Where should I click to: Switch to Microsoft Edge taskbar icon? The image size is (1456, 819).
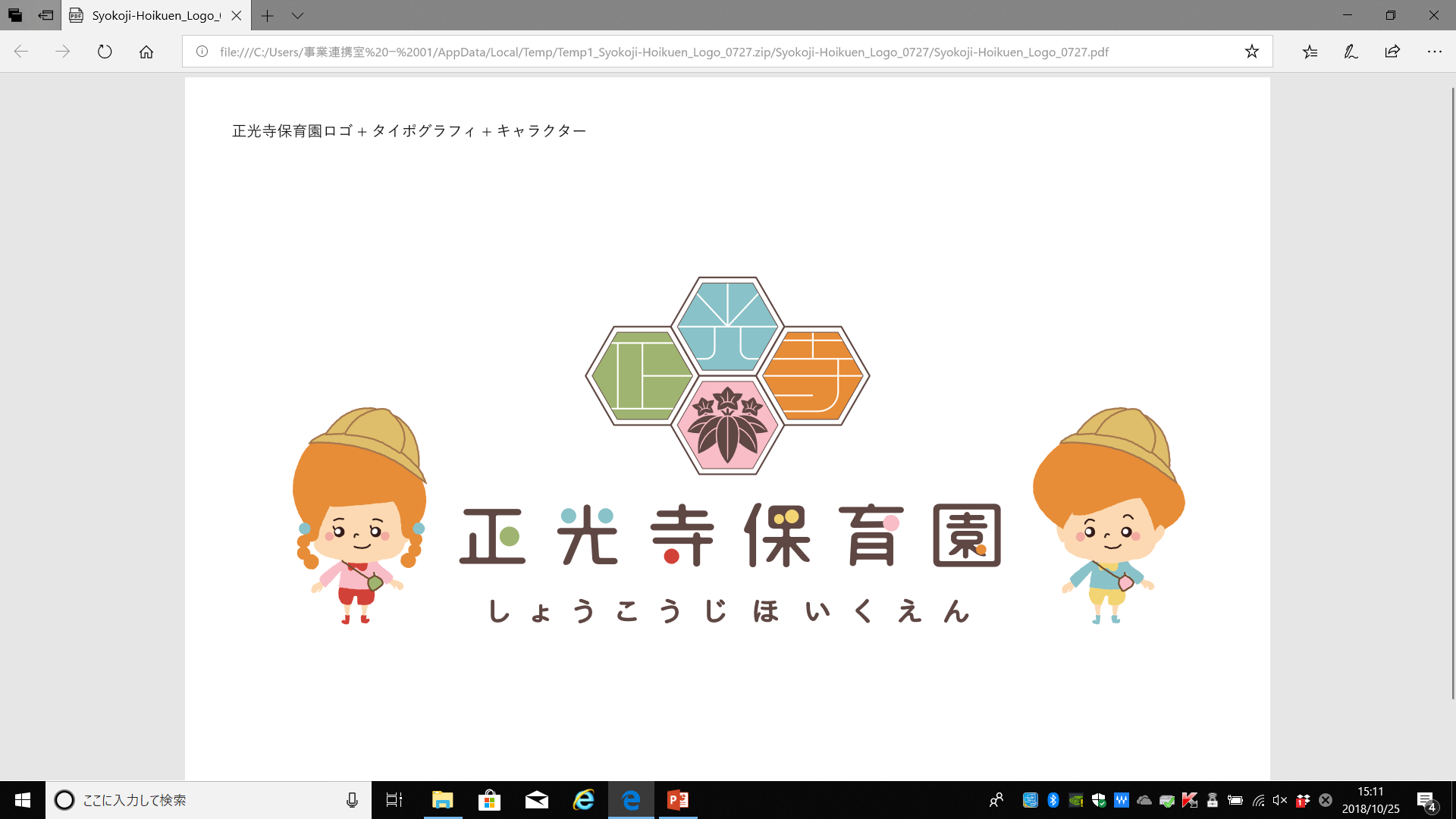coord(631,800)
